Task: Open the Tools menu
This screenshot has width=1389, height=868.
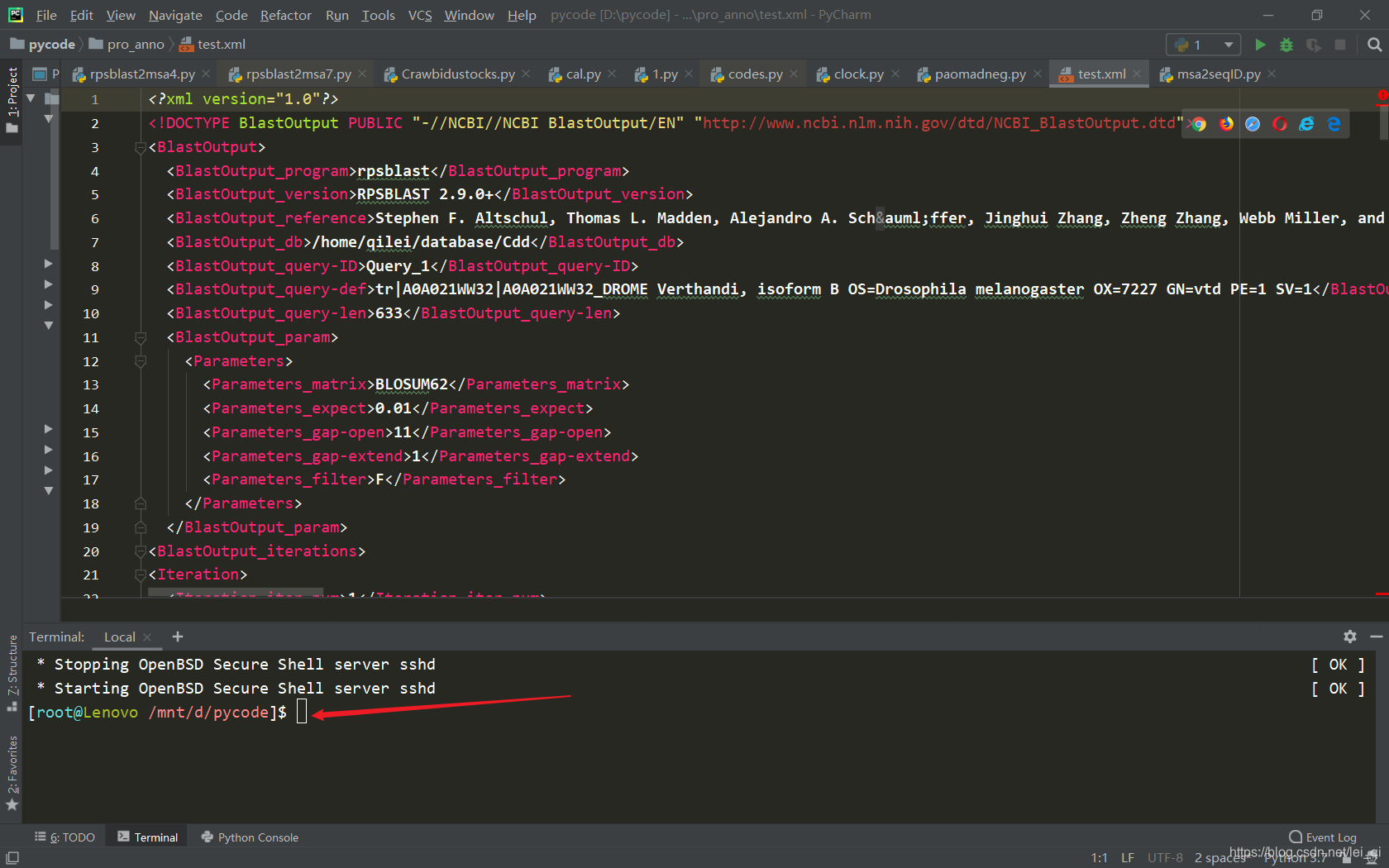Action: (378, 15)
